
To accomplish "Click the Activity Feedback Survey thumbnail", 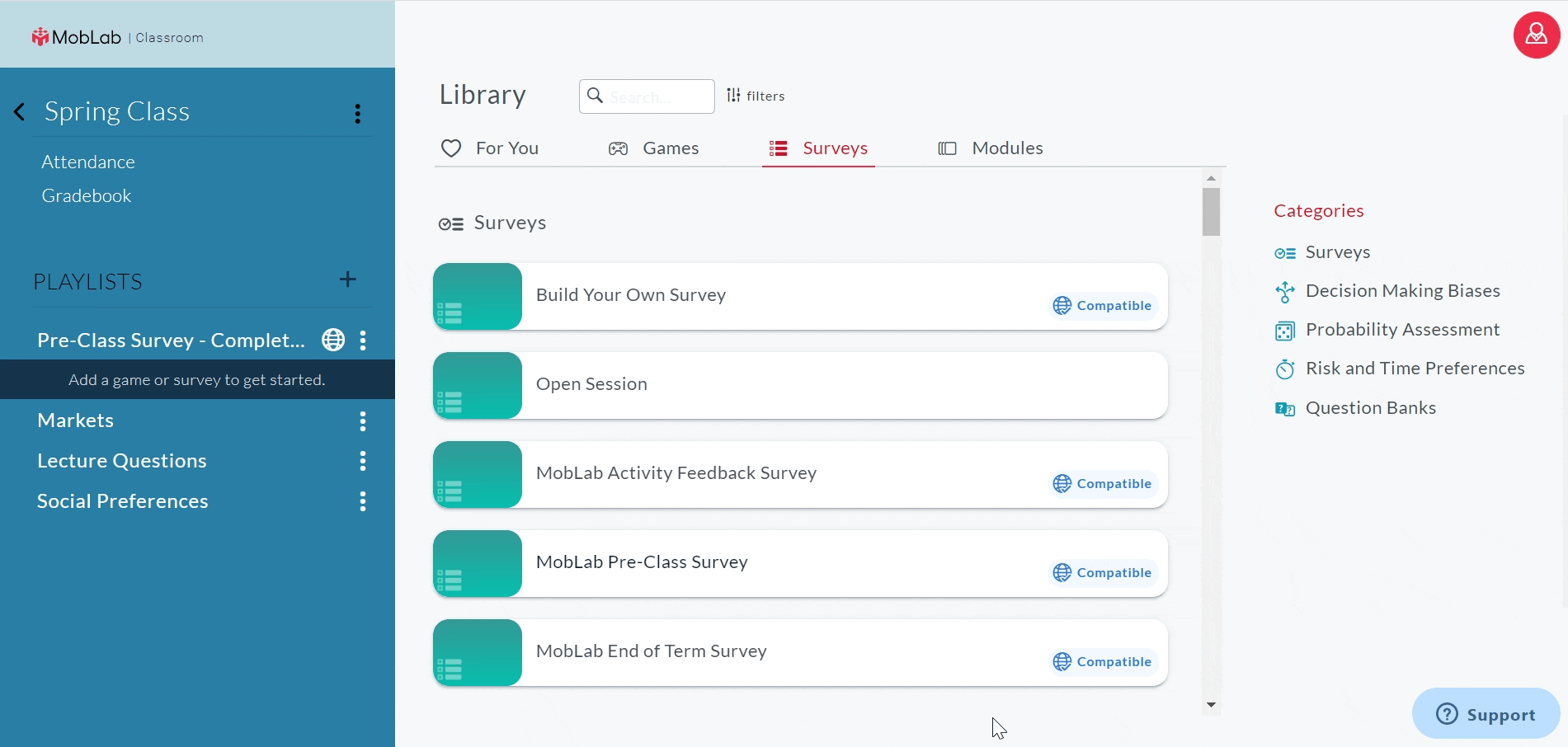I will [478, 474].
